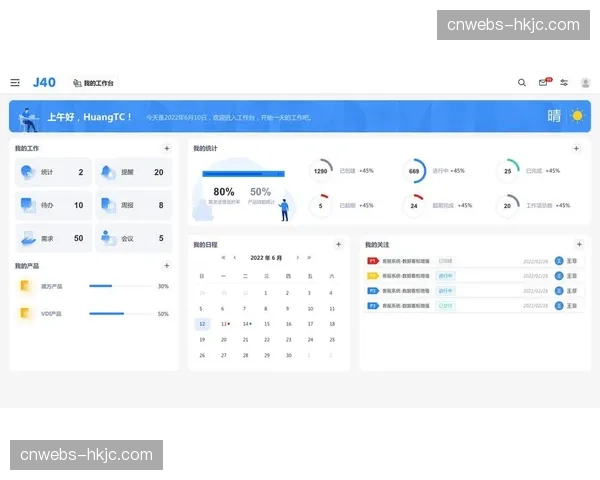Click the plus icon in the 我的关注 panel
Screen dimensions: 600x480
[579, 244]
